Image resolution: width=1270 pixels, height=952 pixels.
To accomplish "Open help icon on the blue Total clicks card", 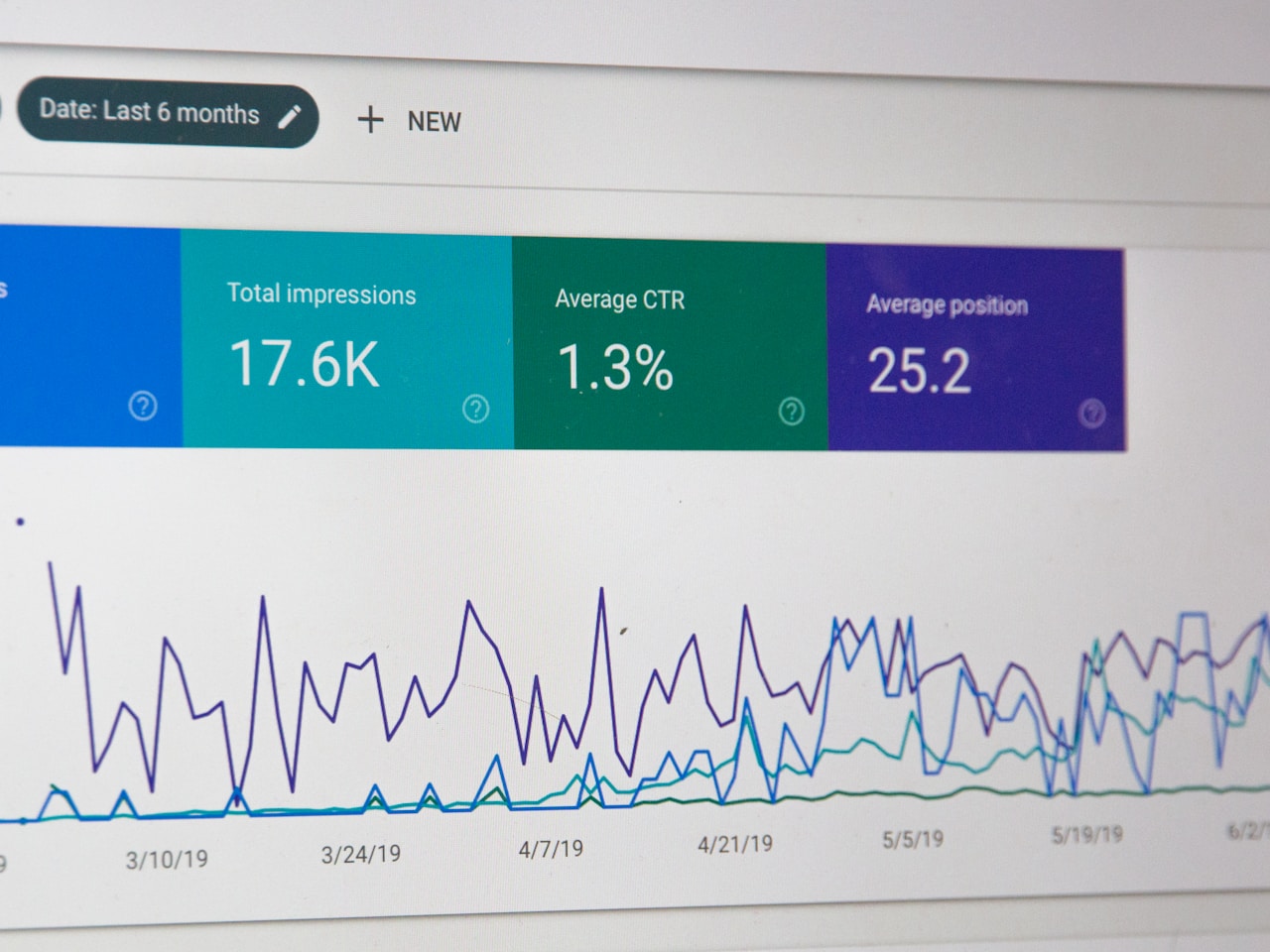I will pos(143,405).
